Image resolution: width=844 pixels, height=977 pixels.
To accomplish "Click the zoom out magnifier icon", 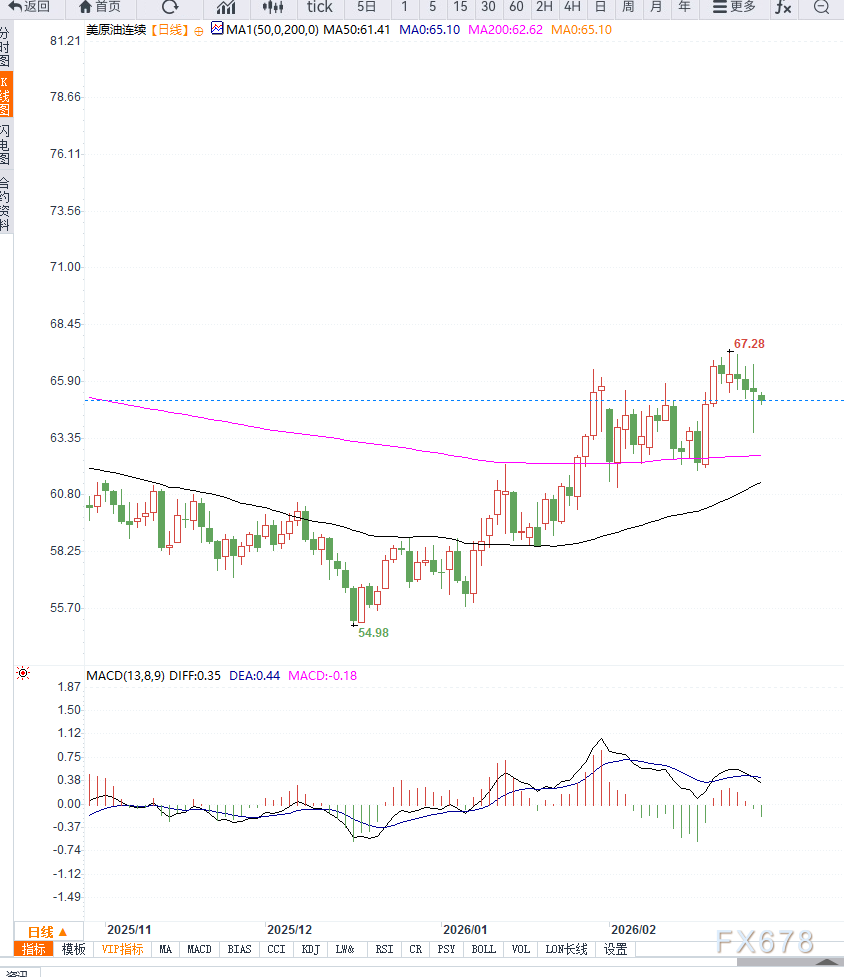I will 821,7.
